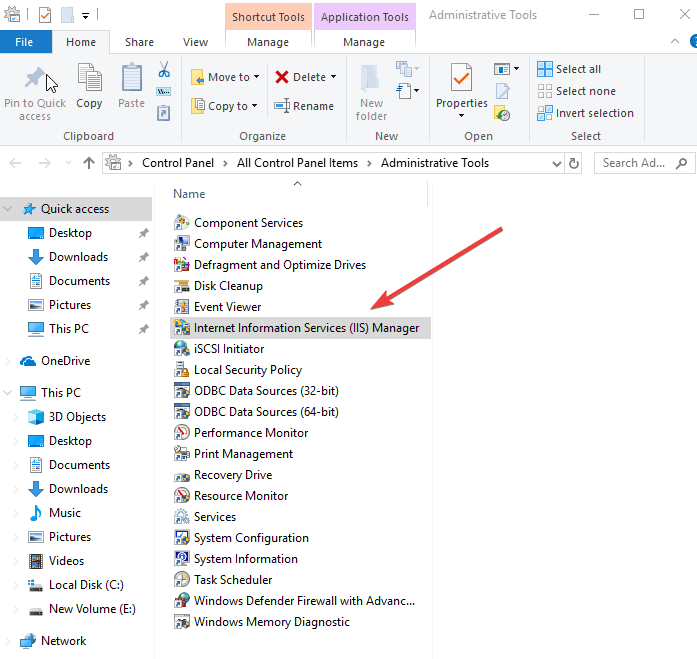Screen dimensions: 697x659
Task: Click the Refresh button beside address bar
Action: (x=574, y=163)
